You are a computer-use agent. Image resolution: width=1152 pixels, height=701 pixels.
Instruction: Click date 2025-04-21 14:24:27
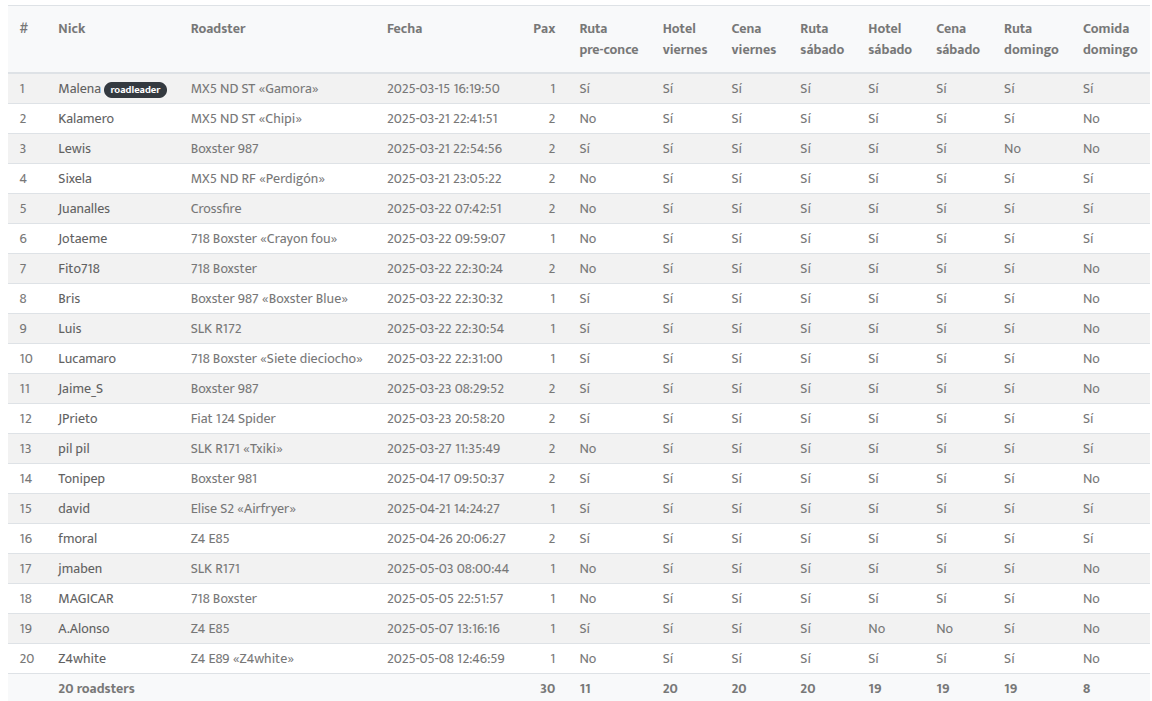pyautogui.click(x=444, y=508)
